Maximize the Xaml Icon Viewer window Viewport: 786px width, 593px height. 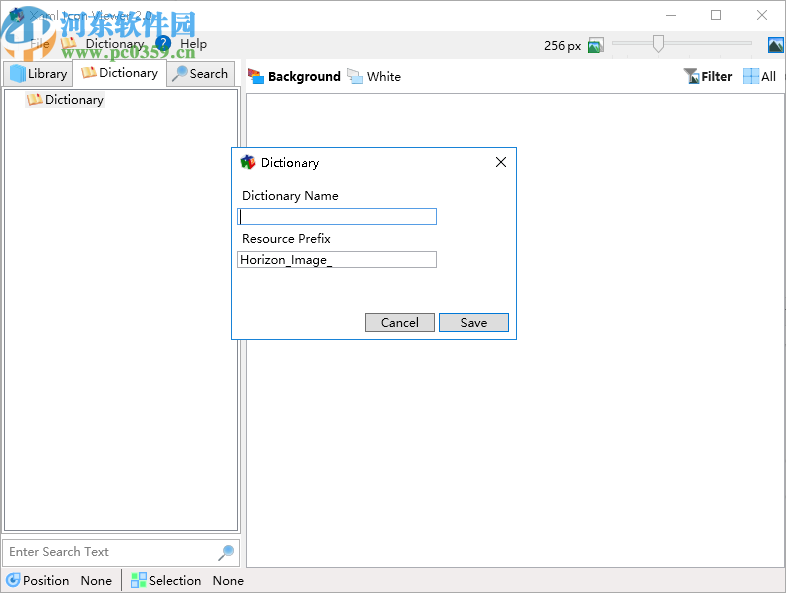(716, 15)
